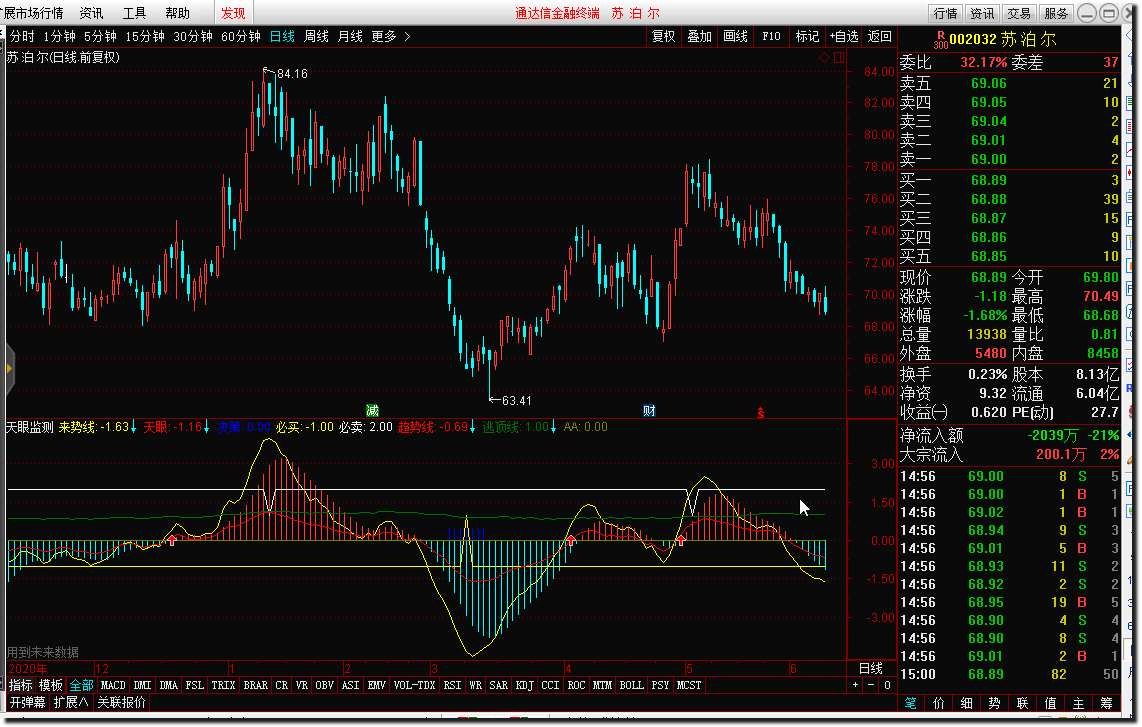This screenshot has width=1142, height=727.
Task: Open the 帮助 menu
Action: [x=177, y=13]
